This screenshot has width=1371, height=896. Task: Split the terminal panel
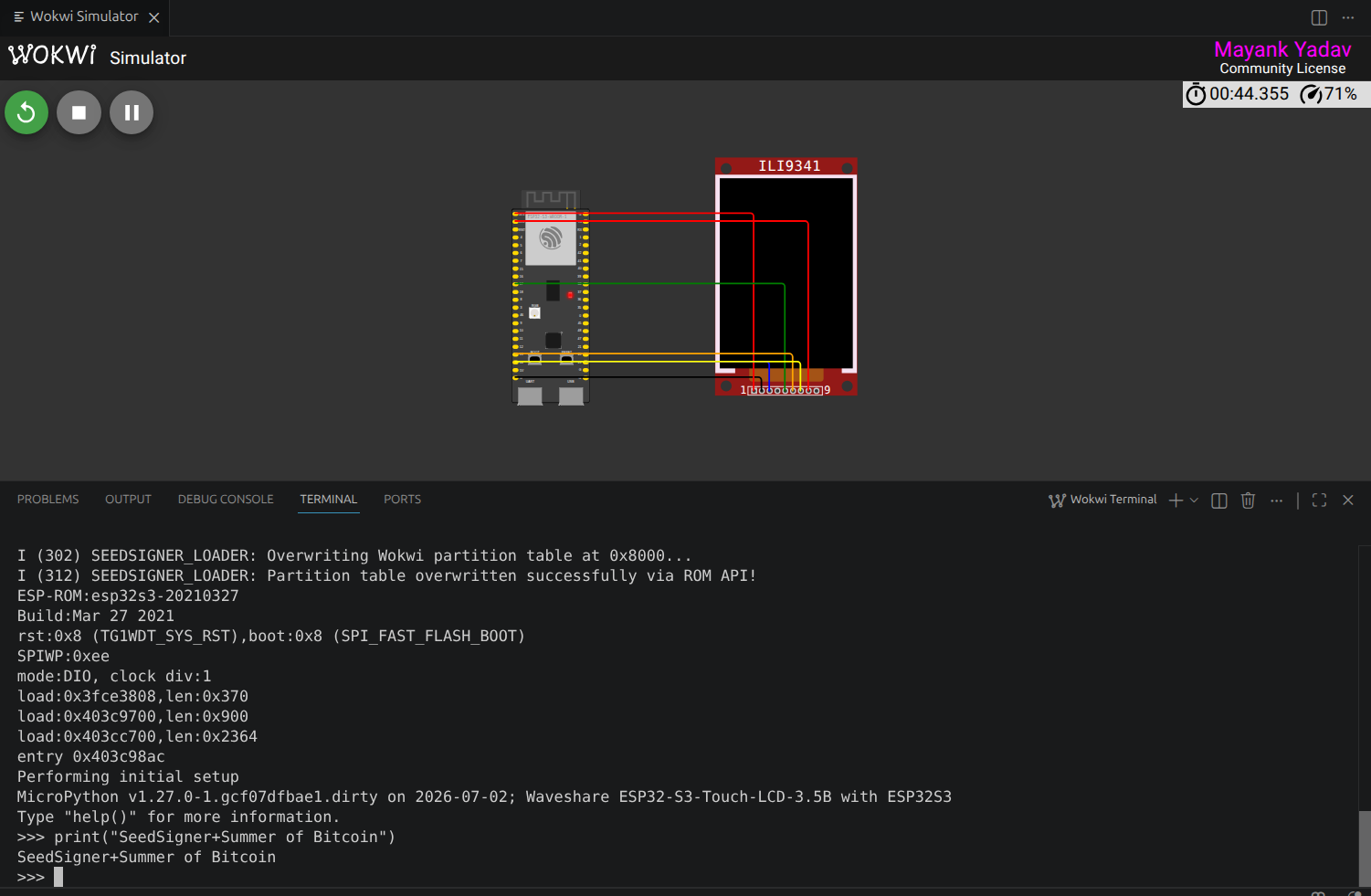tap(1219, 501)
